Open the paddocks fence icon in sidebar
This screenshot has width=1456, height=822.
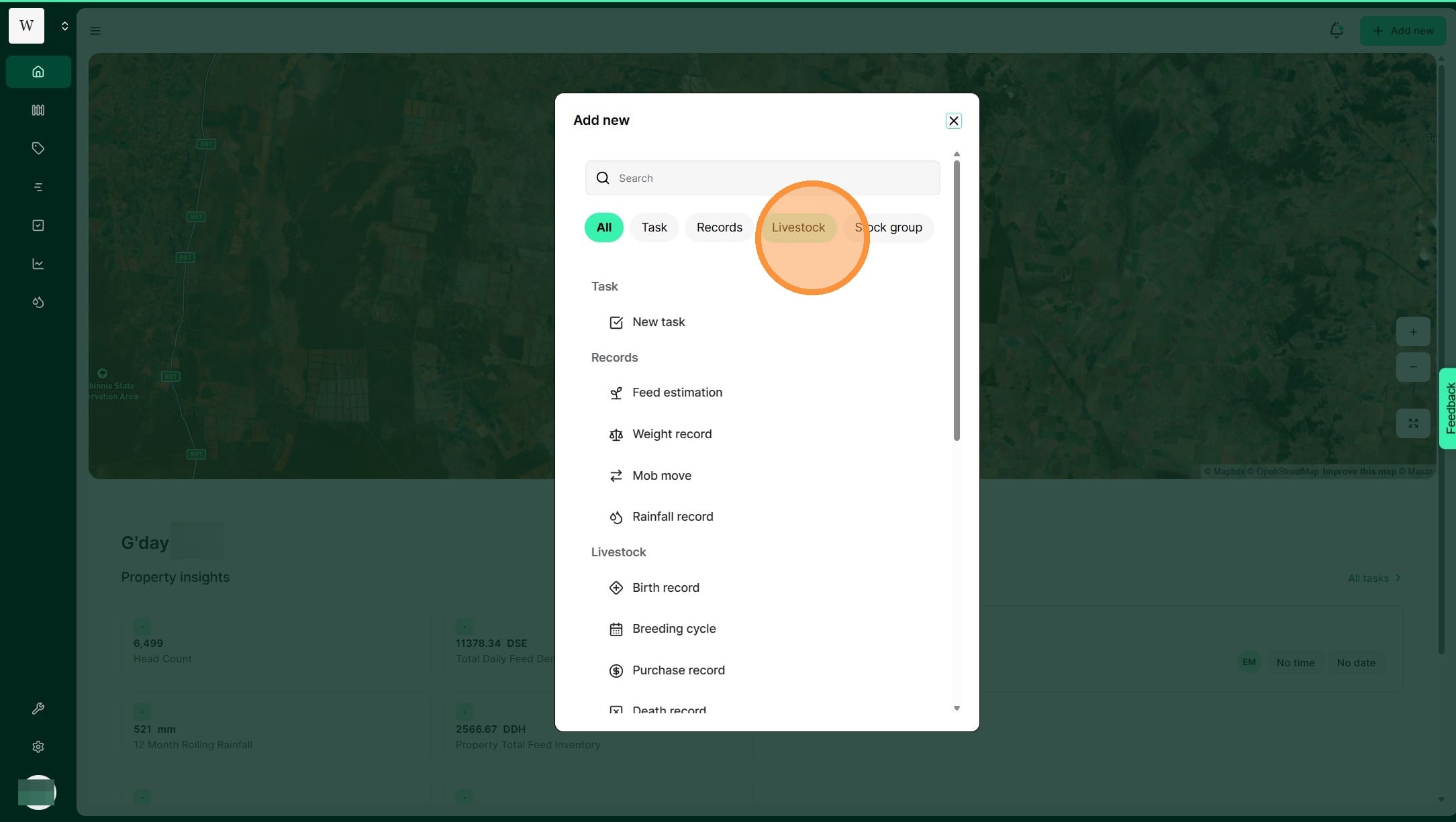38,110
